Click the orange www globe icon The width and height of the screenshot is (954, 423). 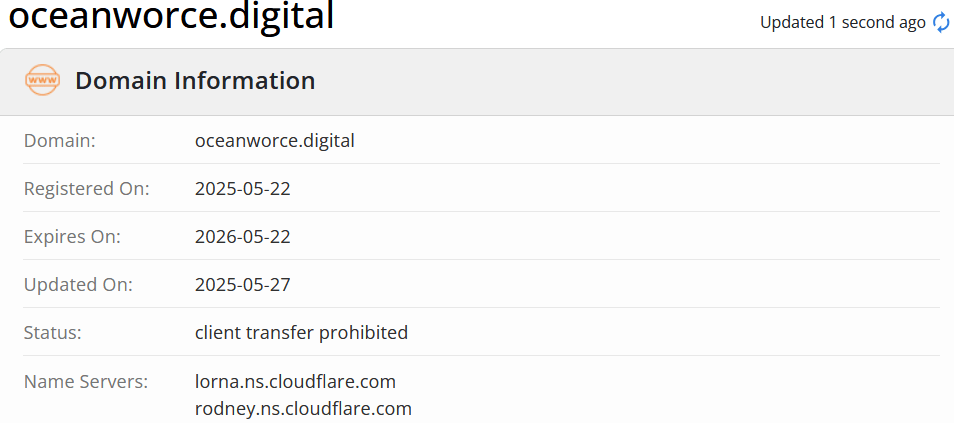(x=43, y=80)
